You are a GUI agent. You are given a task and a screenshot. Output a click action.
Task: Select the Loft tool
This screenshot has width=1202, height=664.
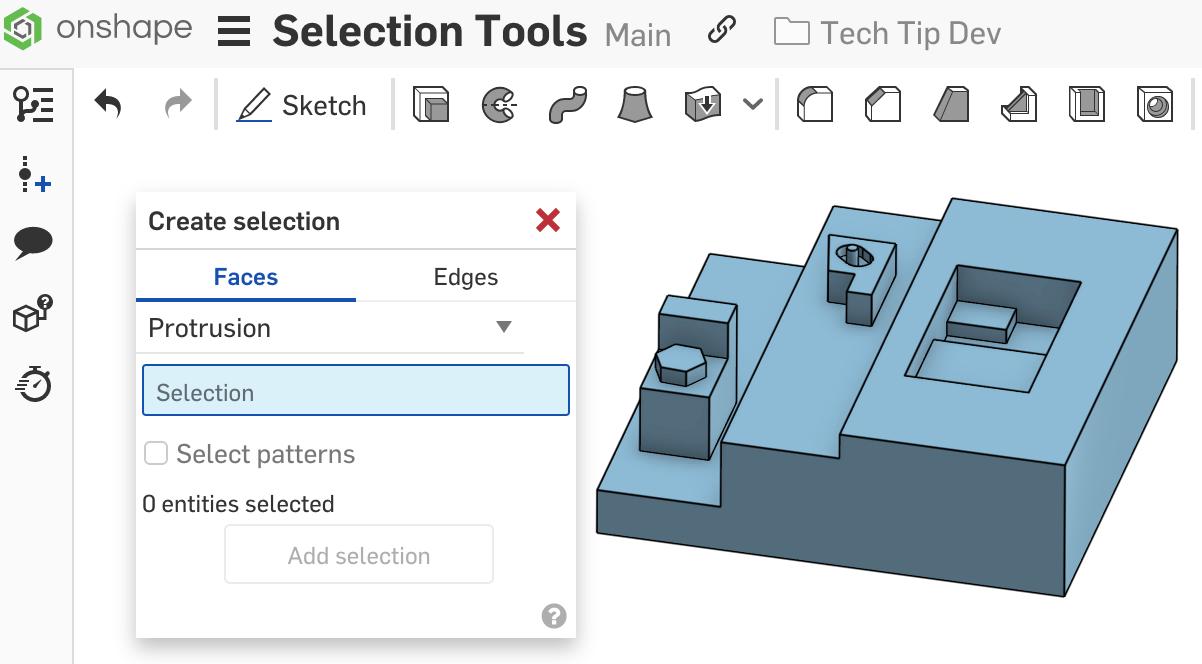(x=633, y=103)
